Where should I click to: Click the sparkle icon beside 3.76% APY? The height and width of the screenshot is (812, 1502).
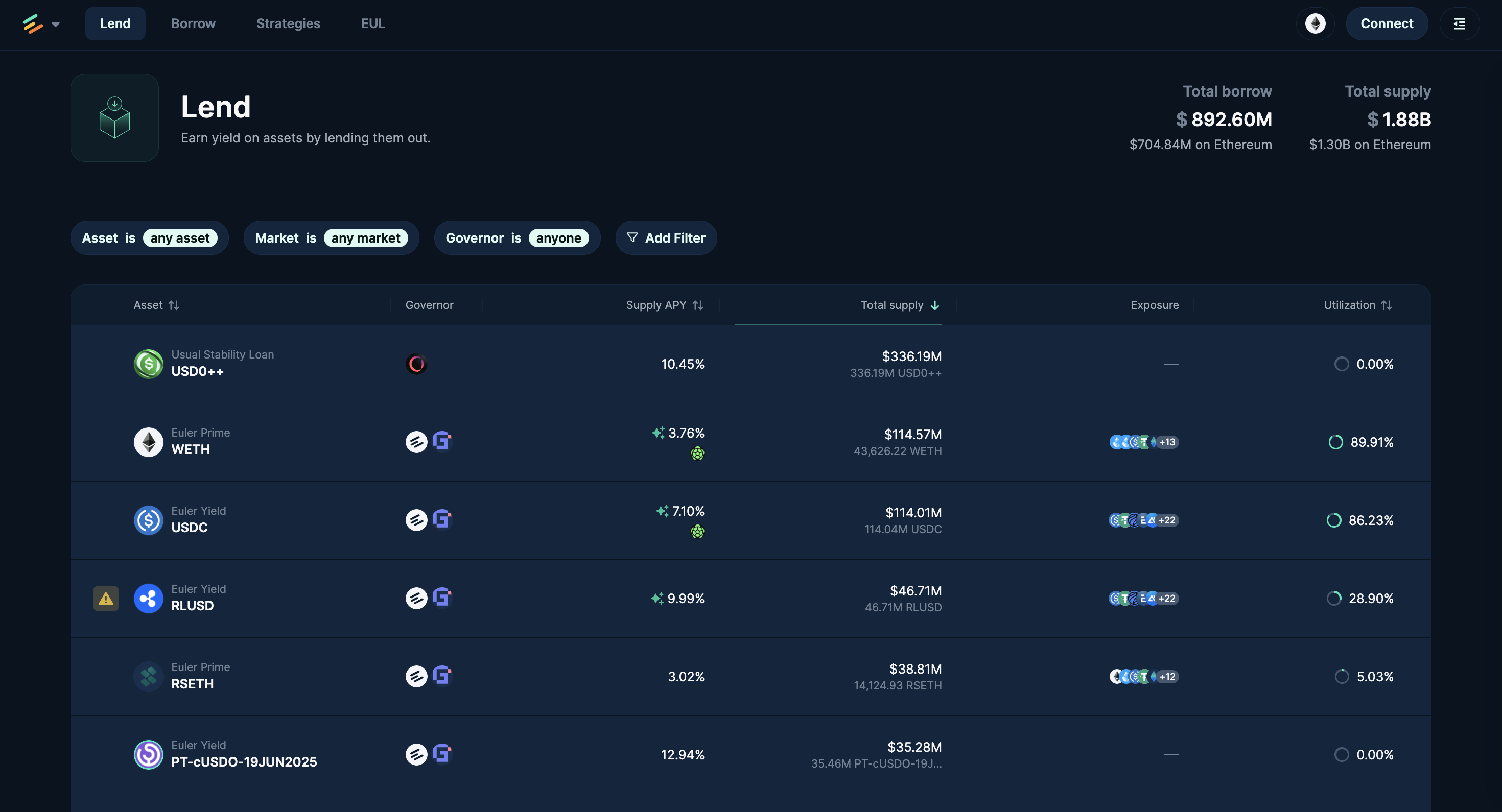(x=659, y=433)
